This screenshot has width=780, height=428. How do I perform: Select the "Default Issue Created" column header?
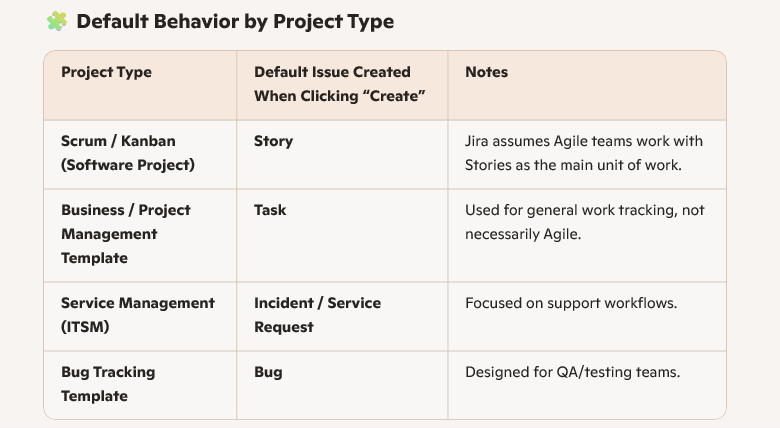pyautogui.click(x=332, y=72)
